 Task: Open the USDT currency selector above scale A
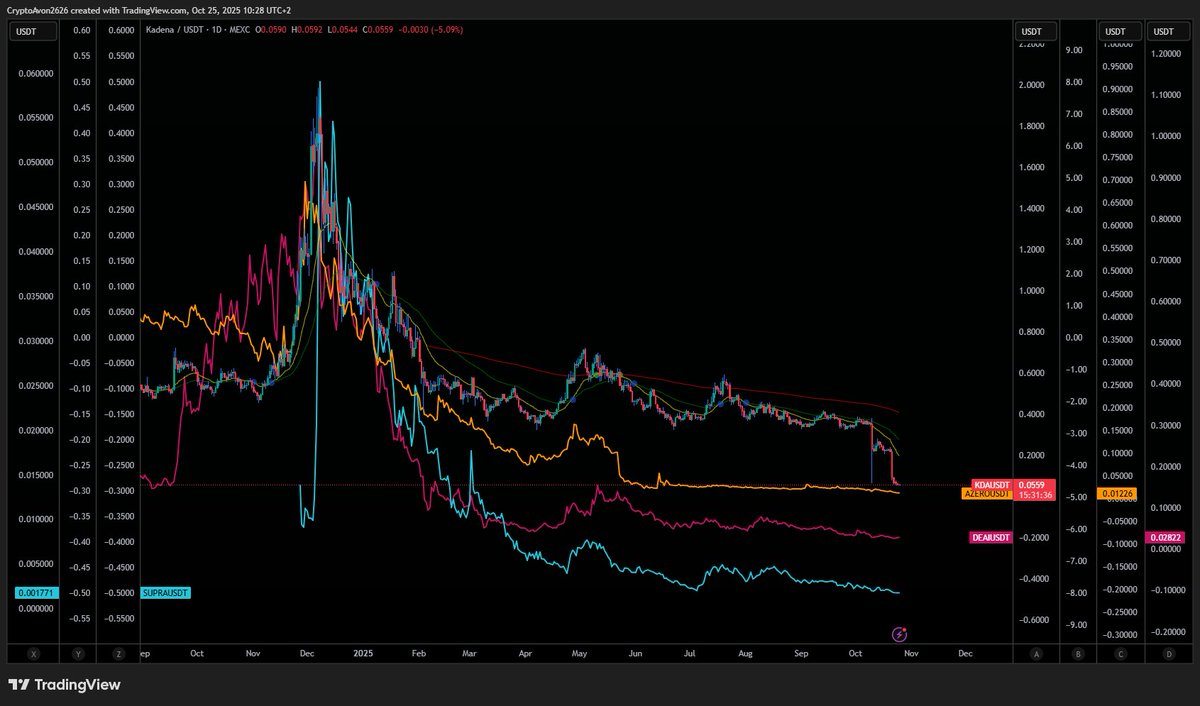tap(1034, 32)
